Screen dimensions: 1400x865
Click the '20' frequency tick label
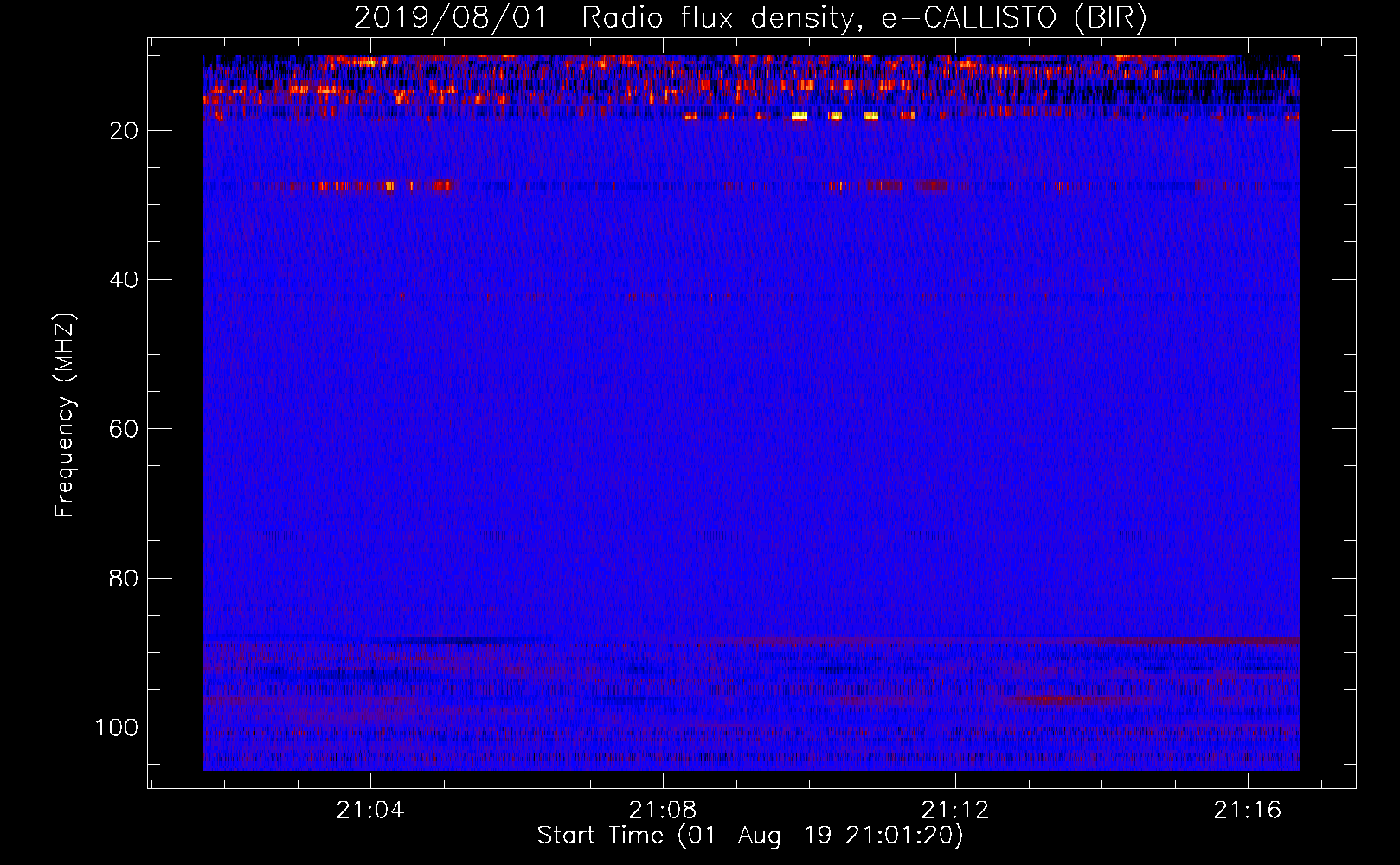(x=124, y=131)
